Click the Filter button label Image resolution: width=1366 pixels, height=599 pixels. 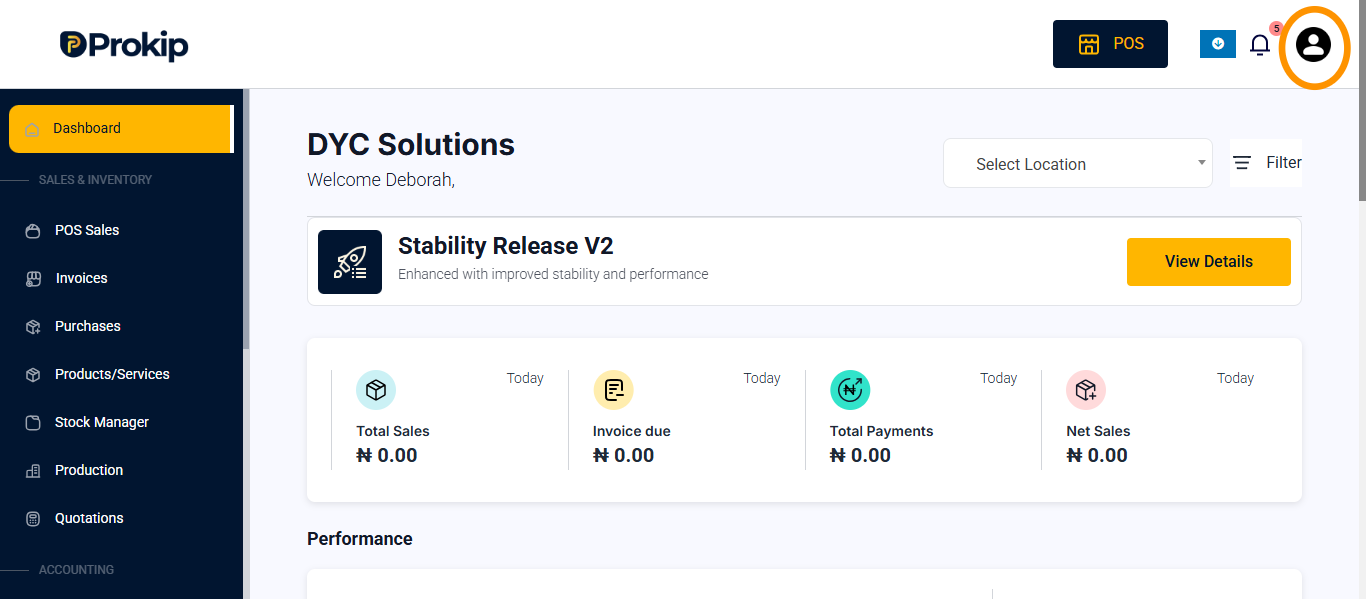tap(1284, 162)
